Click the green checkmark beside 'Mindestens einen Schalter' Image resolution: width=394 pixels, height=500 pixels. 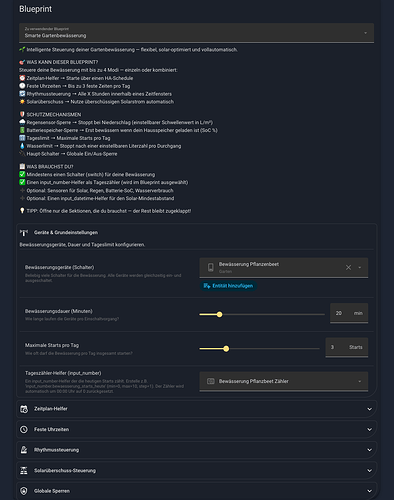pyautogui.click(x=22, y=174)
